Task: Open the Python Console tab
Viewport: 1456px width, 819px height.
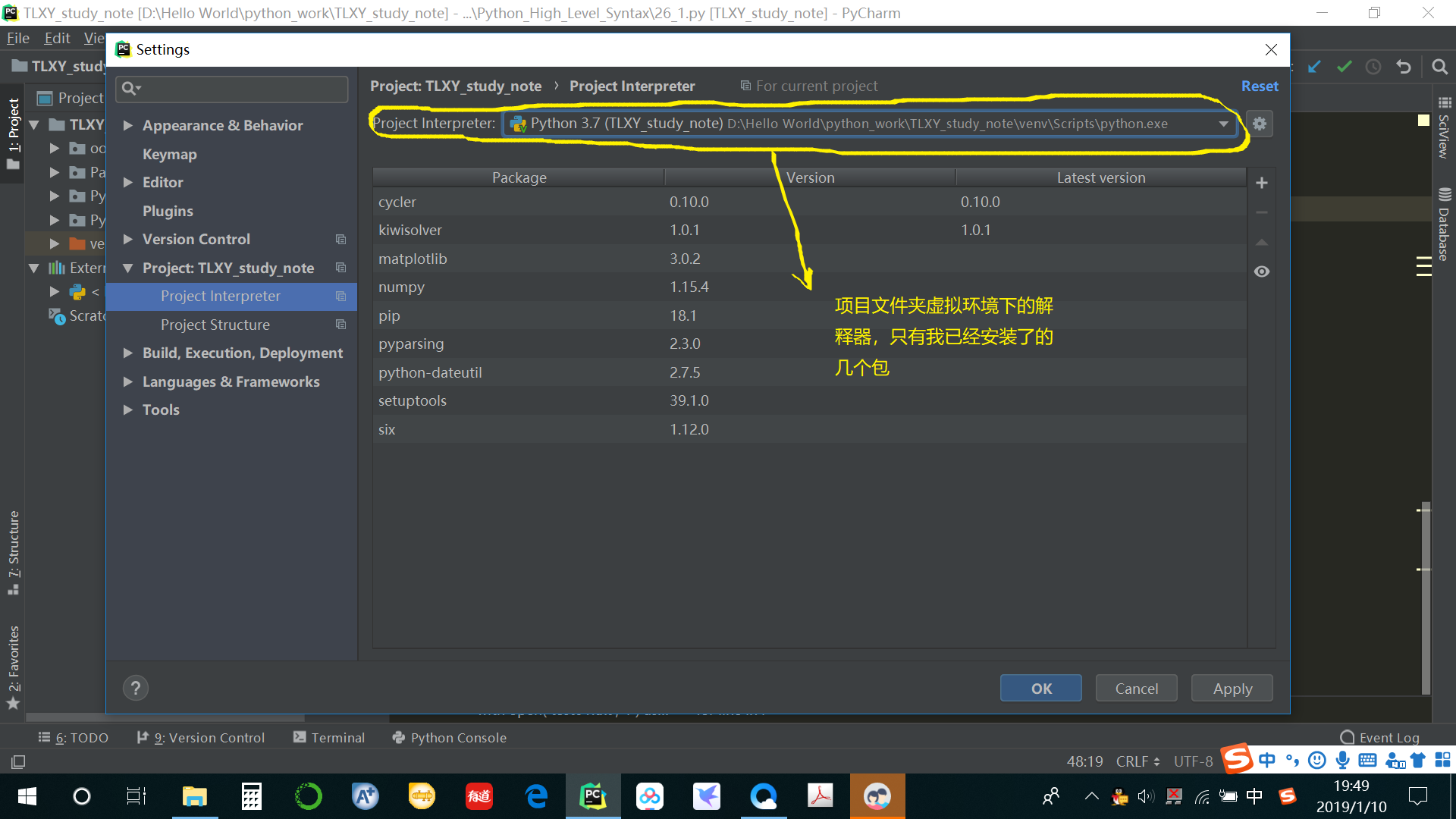Action: point(450,737)
